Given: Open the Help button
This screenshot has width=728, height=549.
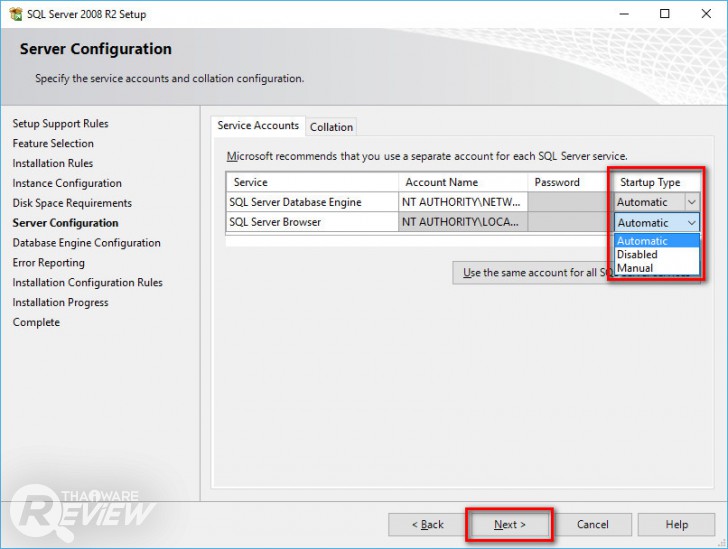Looking at the screenshot, I should point(676,524).
